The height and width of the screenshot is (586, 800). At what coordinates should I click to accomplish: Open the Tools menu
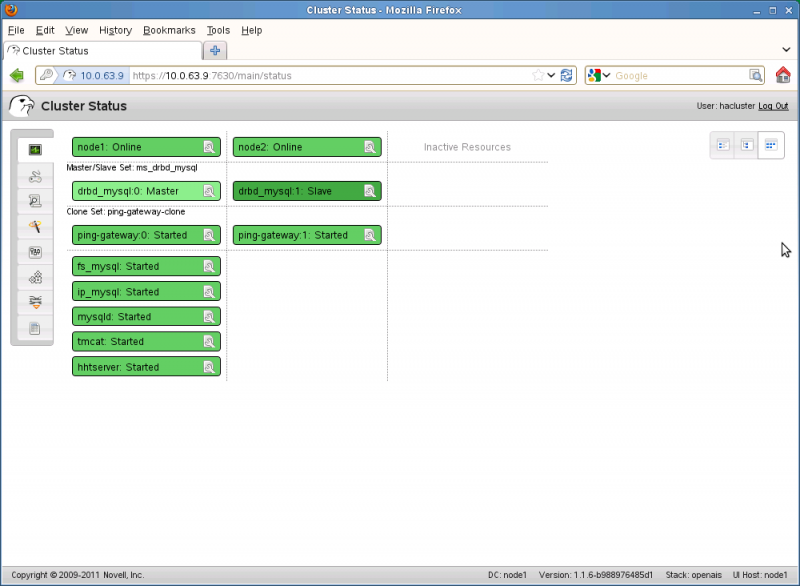(x=218, y=30)
